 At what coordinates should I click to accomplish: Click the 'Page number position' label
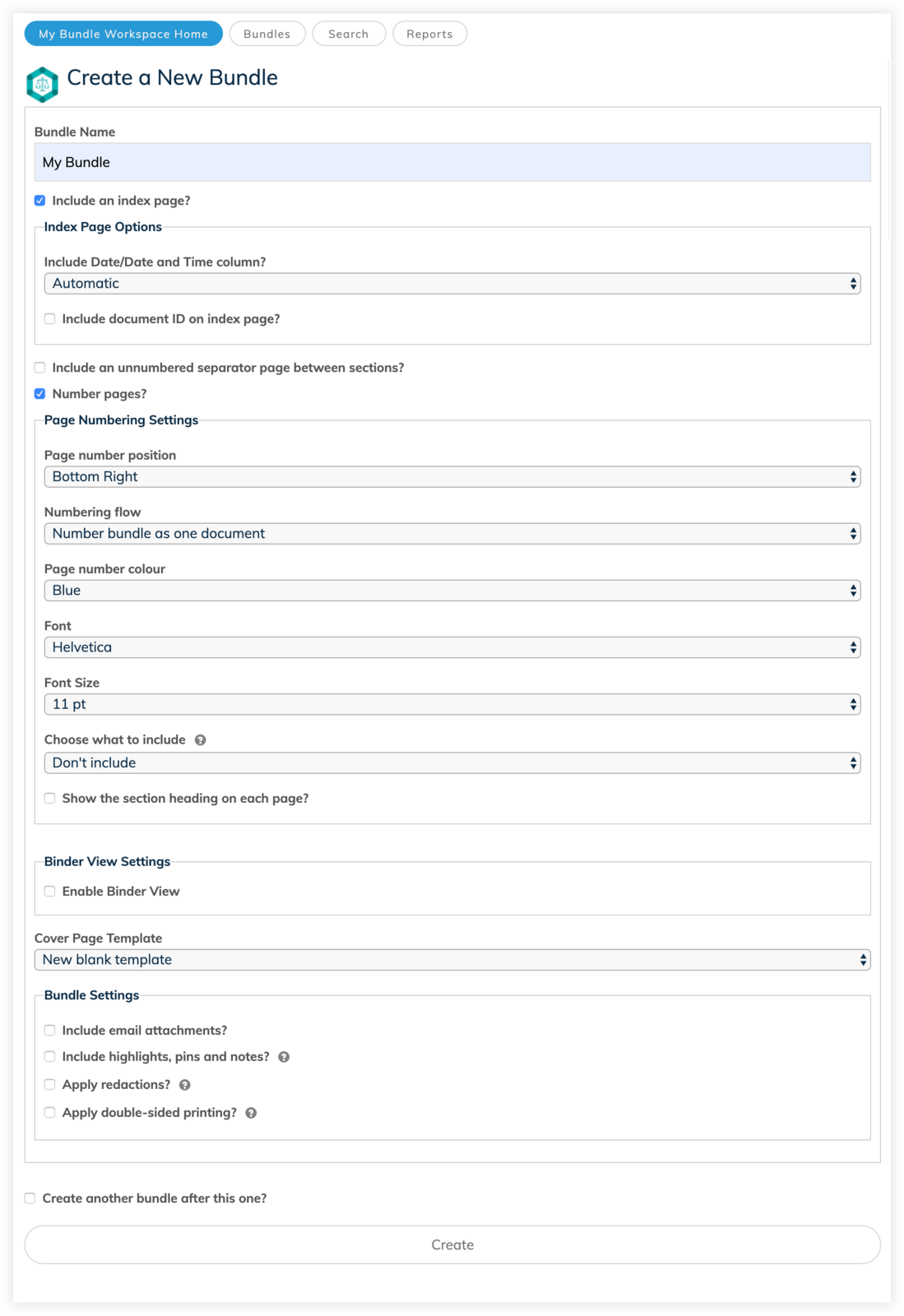click(x=110, y=456)
